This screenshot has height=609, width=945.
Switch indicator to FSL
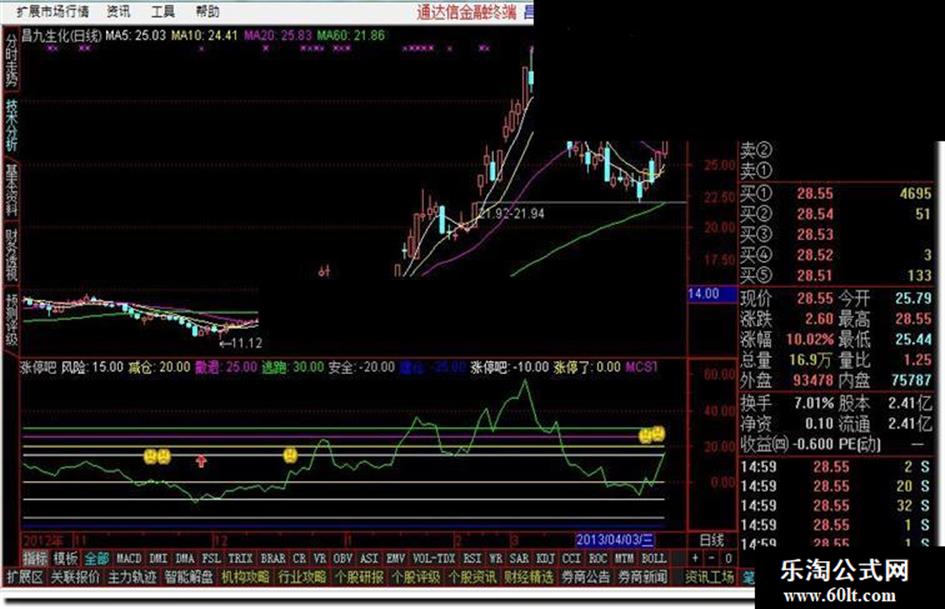211,558
